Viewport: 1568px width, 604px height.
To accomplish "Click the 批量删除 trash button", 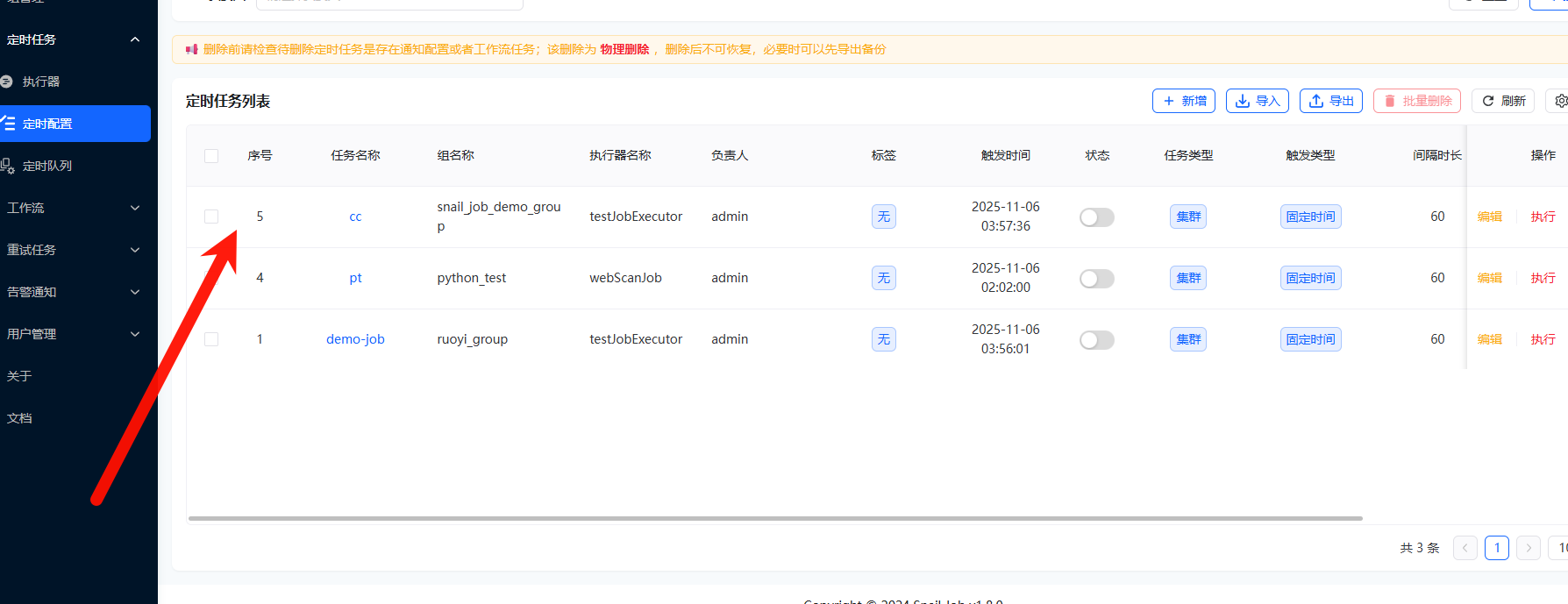I will coord(1416,101).
